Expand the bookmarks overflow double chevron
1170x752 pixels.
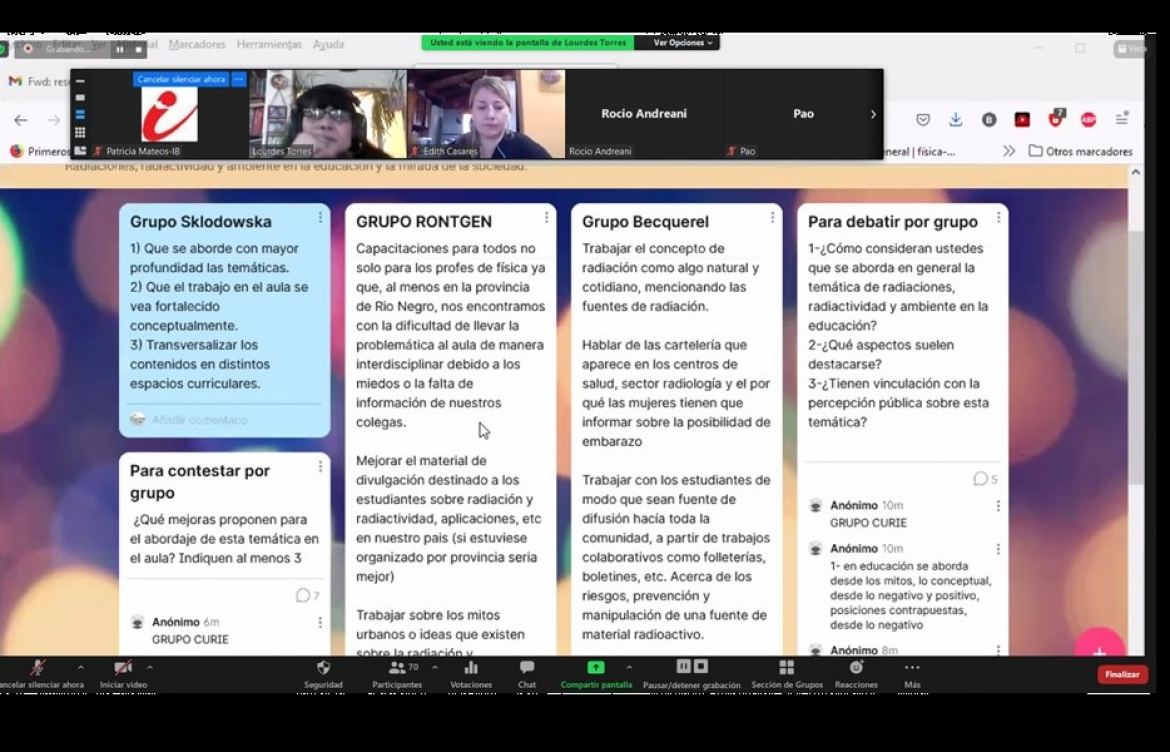click(1009, 151)
